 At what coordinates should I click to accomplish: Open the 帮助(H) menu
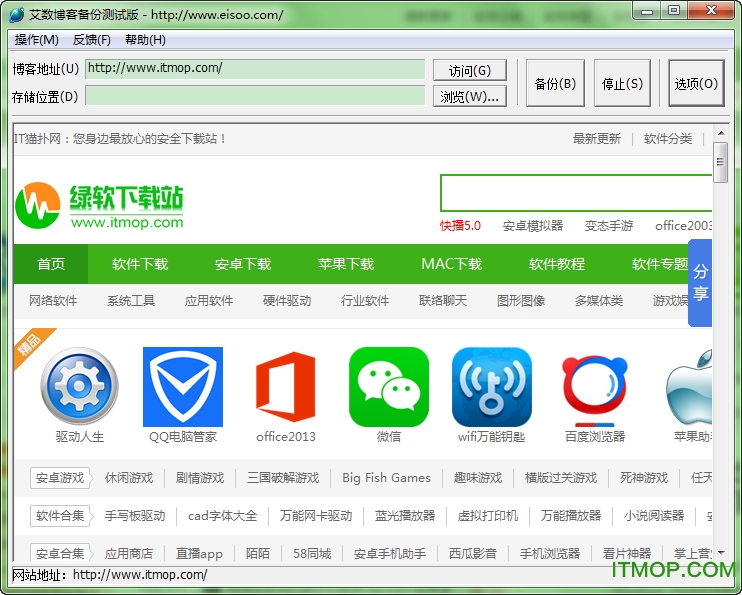[145, 40]
